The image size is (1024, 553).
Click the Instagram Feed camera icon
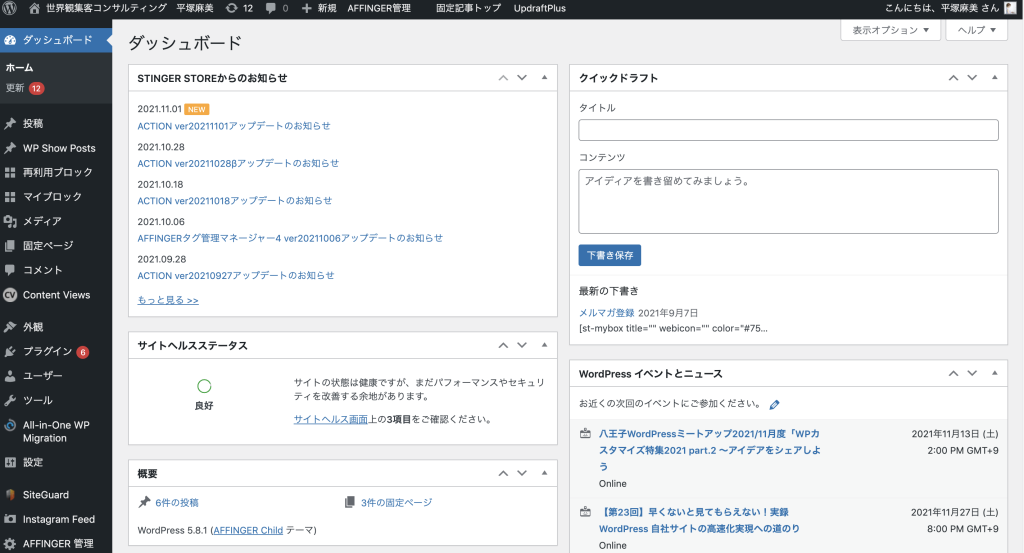point(10,519)
